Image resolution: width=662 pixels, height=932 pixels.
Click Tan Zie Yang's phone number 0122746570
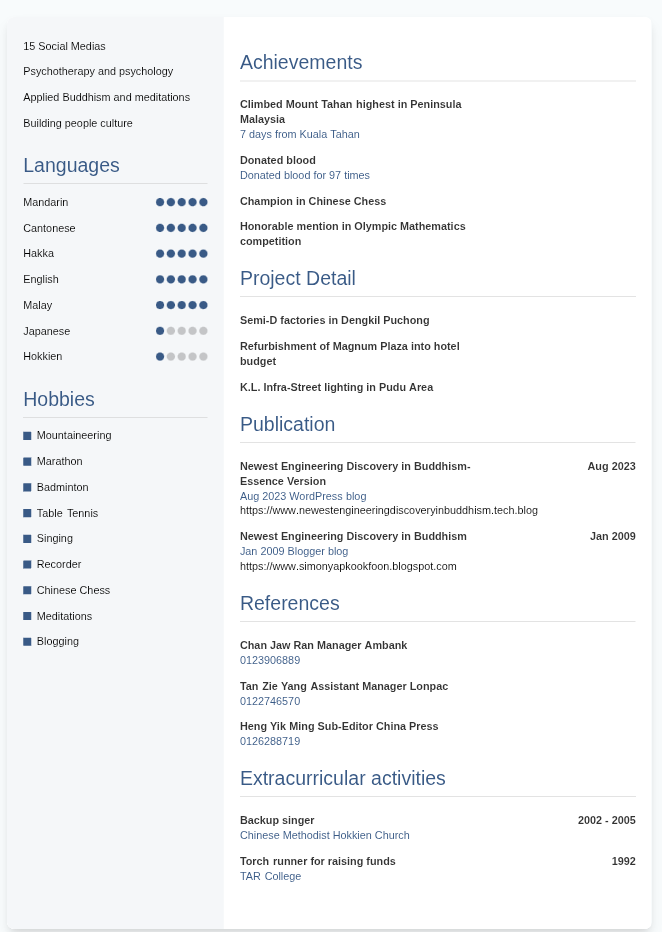coord(270,702)
